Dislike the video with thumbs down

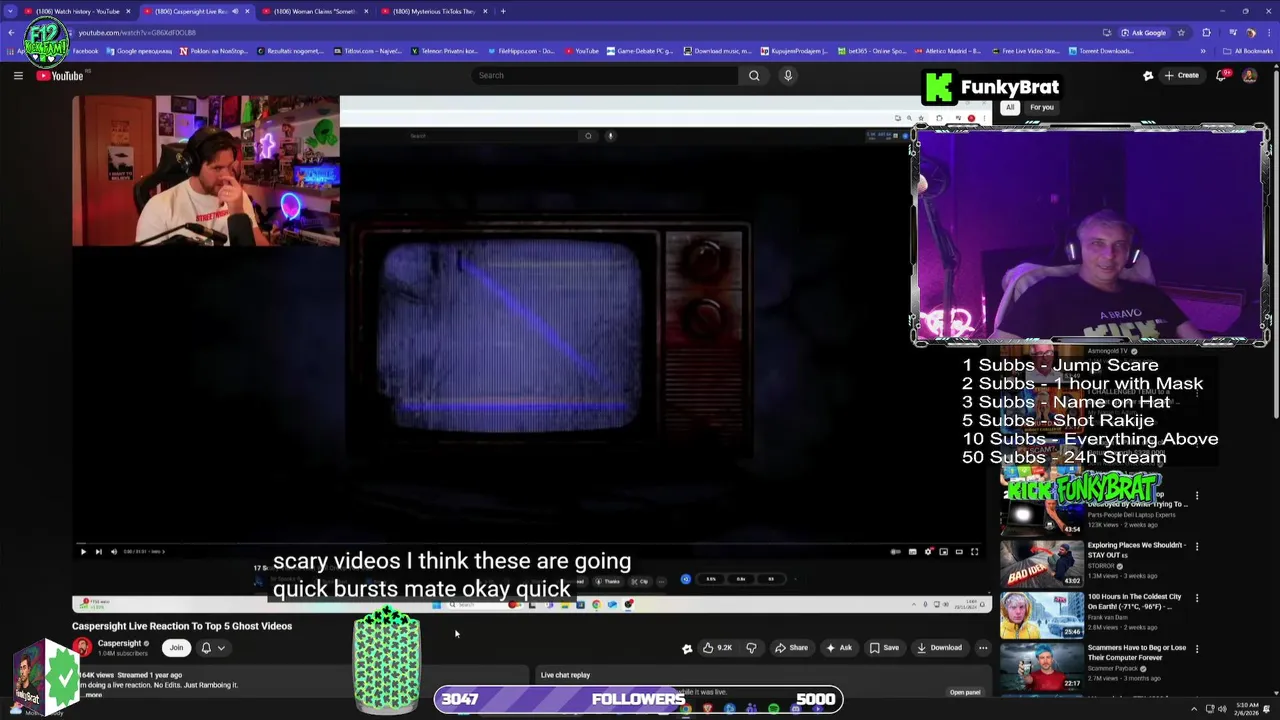pos(752,648)
